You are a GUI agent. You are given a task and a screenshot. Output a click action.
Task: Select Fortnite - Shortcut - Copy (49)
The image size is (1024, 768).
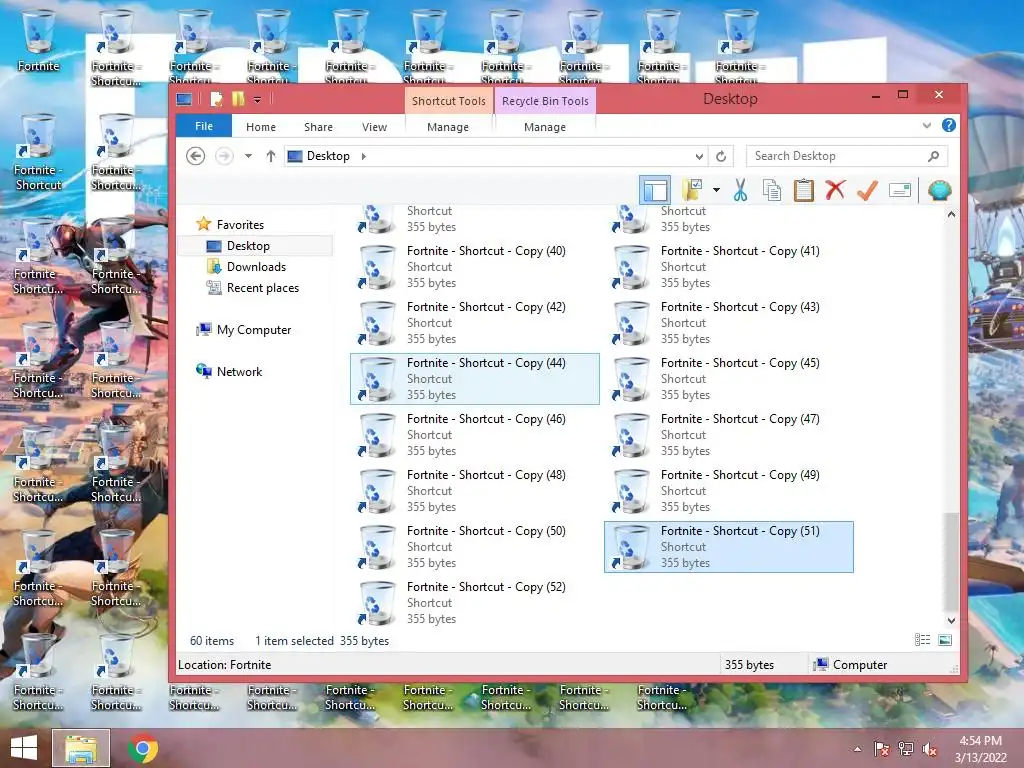(729, 491)
